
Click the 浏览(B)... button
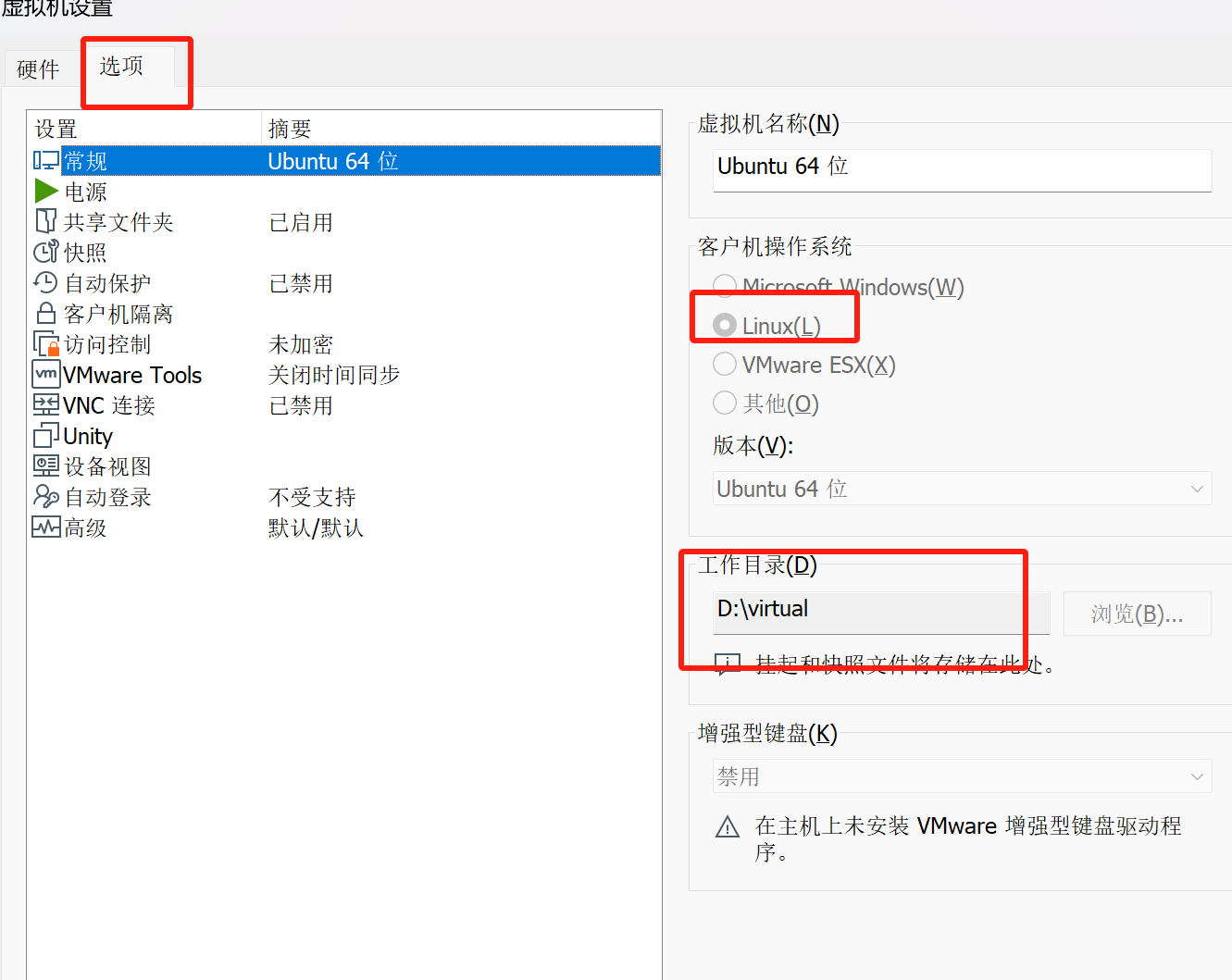1137,614
